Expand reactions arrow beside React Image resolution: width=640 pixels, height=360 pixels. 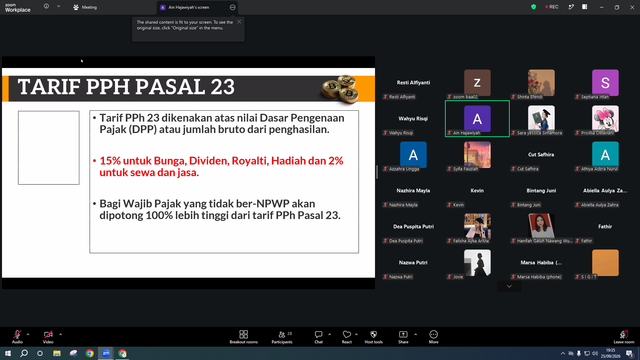click(x=356, y=334)
